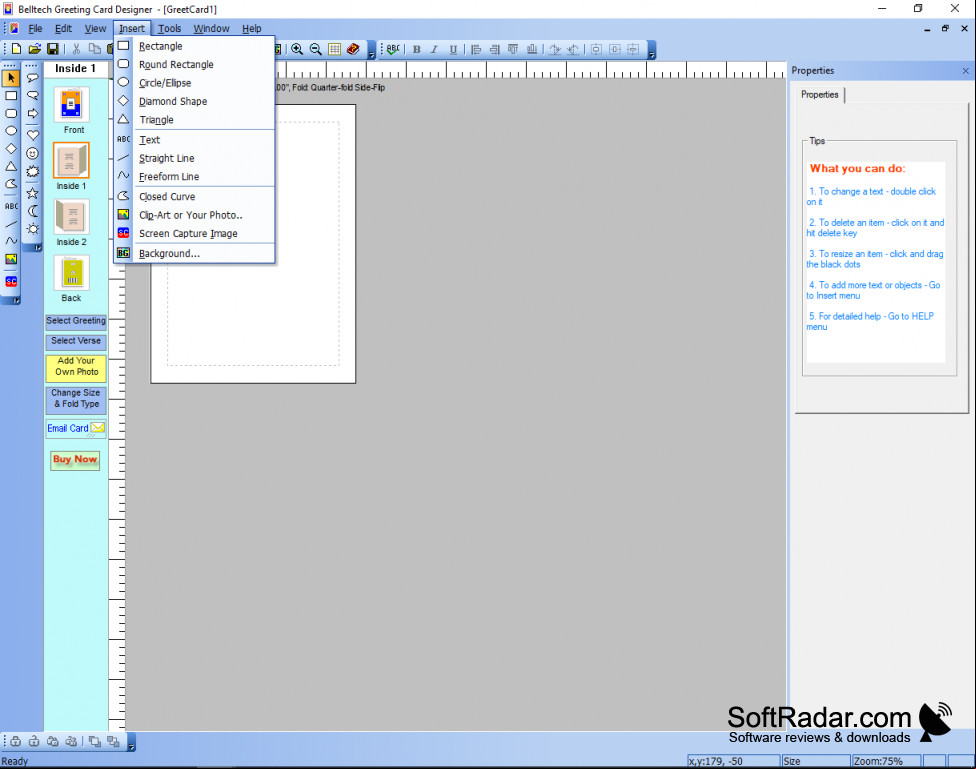This screenshot has width=976, height=769.
Task: Open the Window menu
Action: [211, 29]
